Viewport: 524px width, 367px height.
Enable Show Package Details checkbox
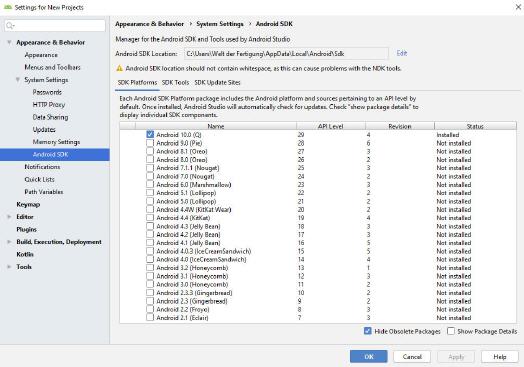tap(451, 331)
